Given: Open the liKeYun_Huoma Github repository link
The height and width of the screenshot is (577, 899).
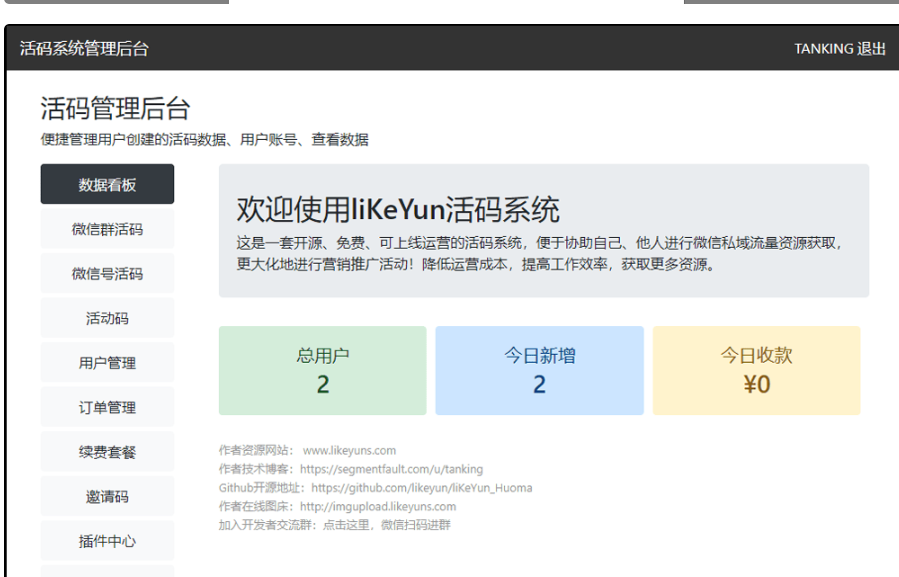Looking at the screenshot, I should tap(422, 487).
